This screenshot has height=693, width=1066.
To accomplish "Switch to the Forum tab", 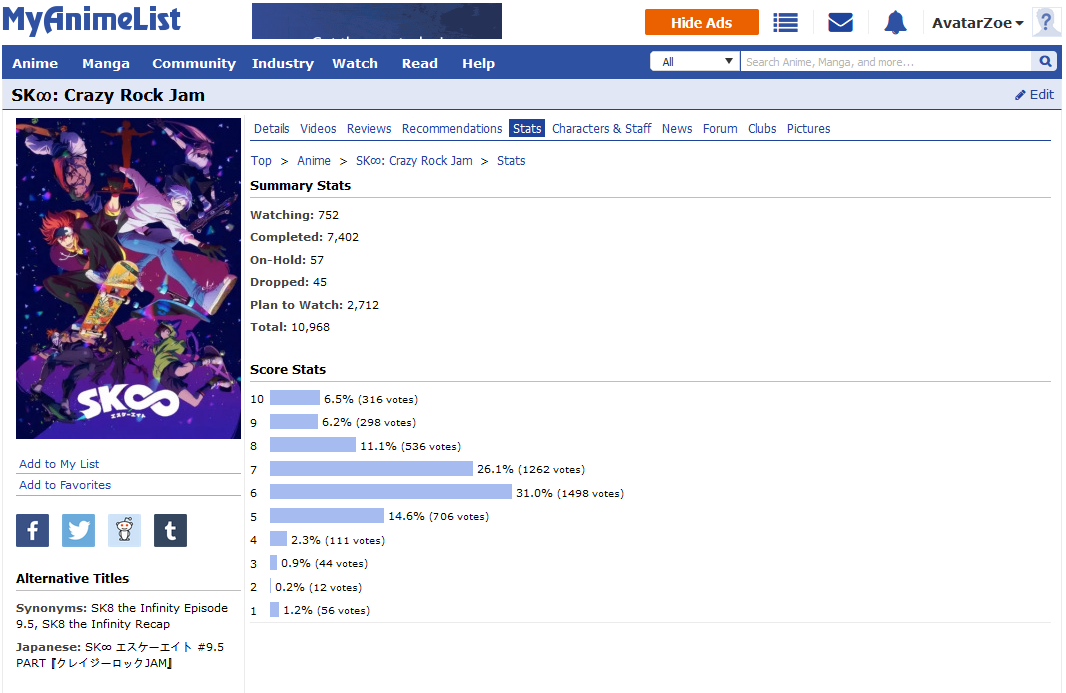I will pyautogui.click(x=720, y=129).
